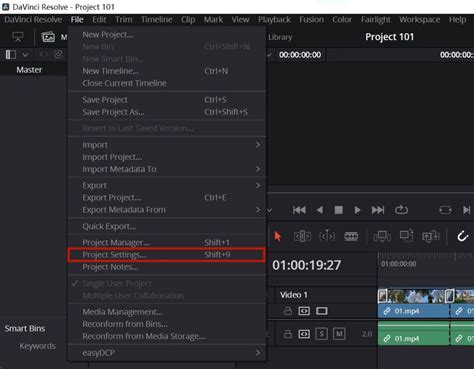Choose New Timeline... menu entry

tap(166, 71)
